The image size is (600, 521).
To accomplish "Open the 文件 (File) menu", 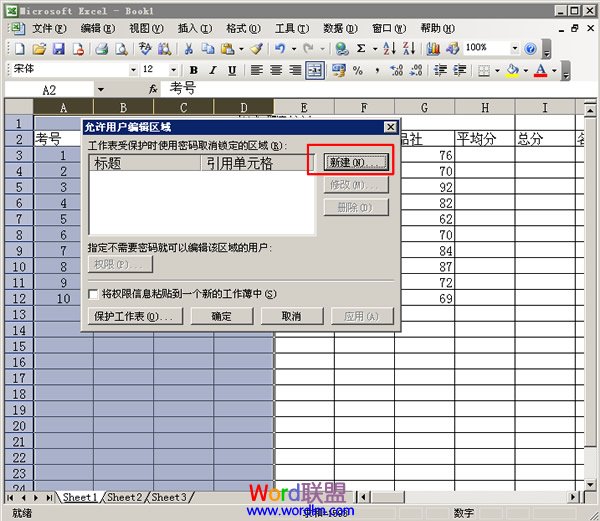I will tap(49, 29).
